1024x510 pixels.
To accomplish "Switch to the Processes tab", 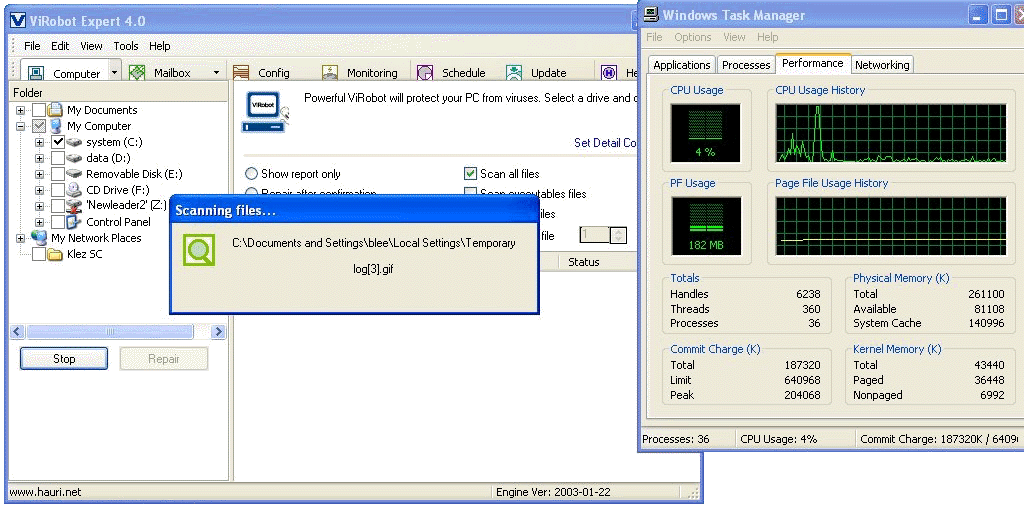I will point(746,65).
